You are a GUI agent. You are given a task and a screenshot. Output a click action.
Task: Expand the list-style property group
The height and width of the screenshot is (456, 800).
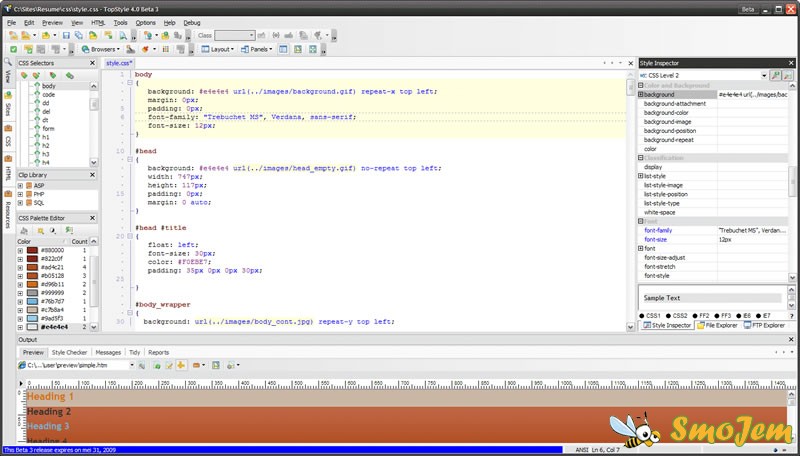pos(641,176)
